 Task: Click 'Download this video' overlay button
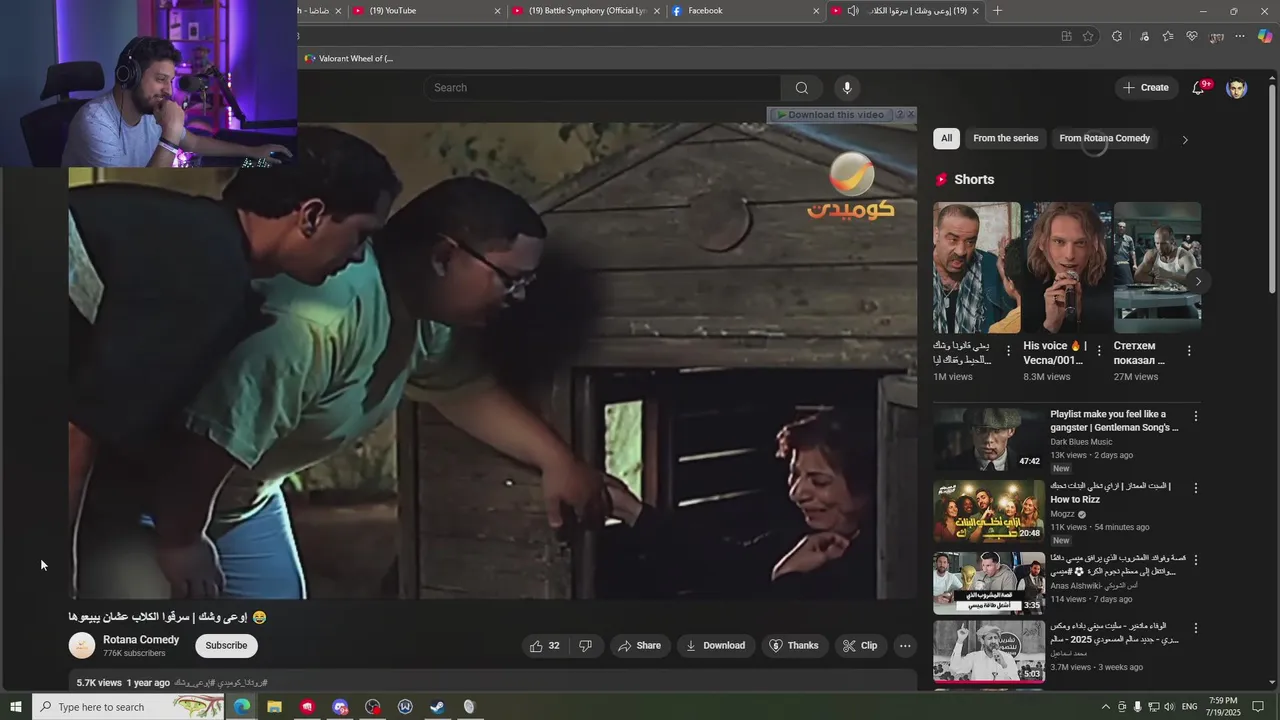tap(831, 115)
